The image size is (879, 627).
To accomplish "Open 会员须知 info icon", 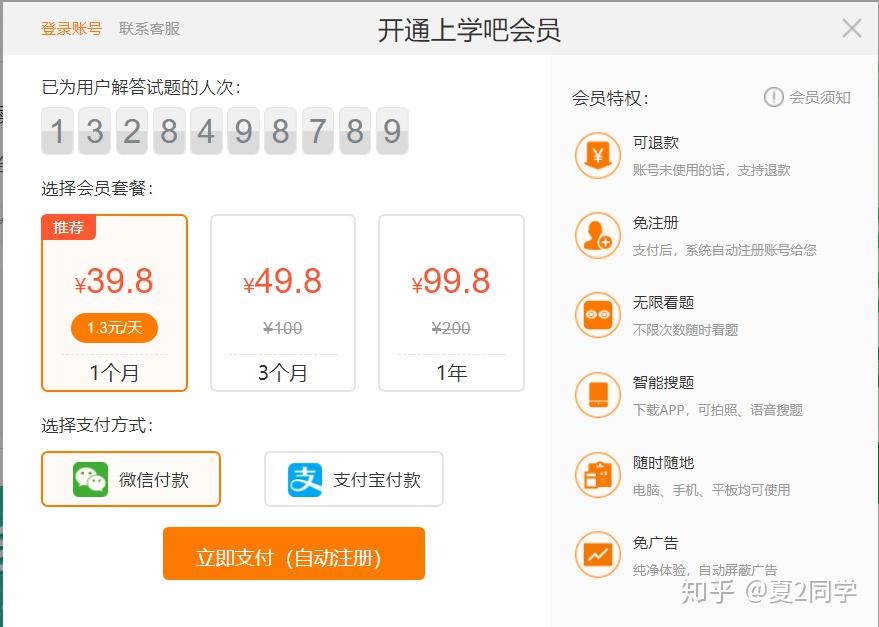I will click(x=774, y=98).
